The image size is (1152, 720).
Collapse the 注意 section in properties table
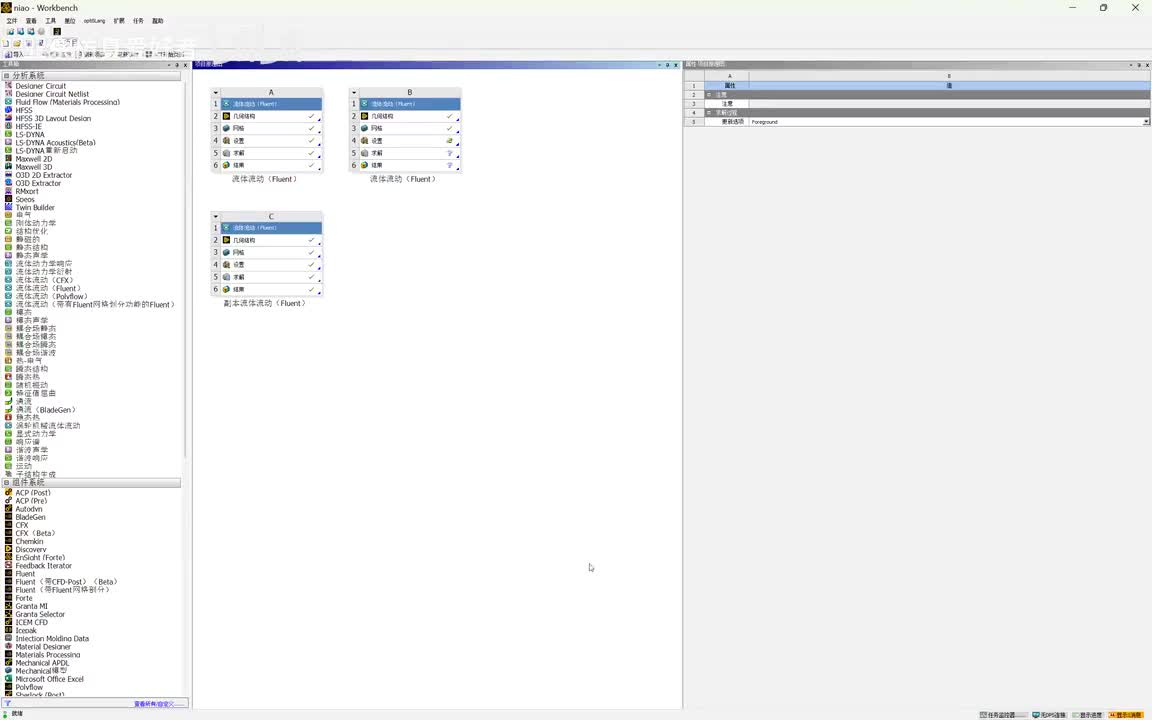709,95
